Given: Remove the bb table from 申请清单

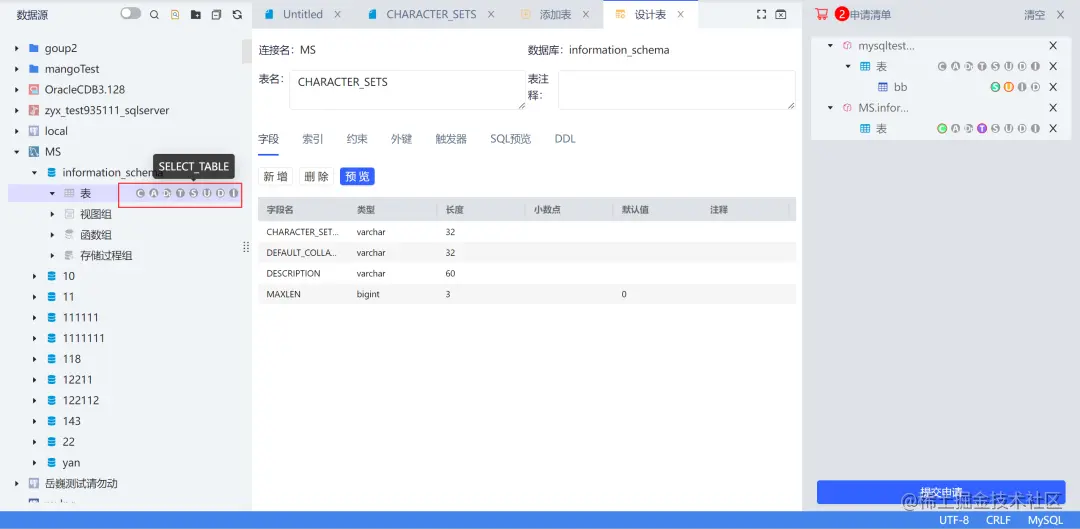Looking at the screenshot, I should pyautogui.click(x=1052, y=87).
